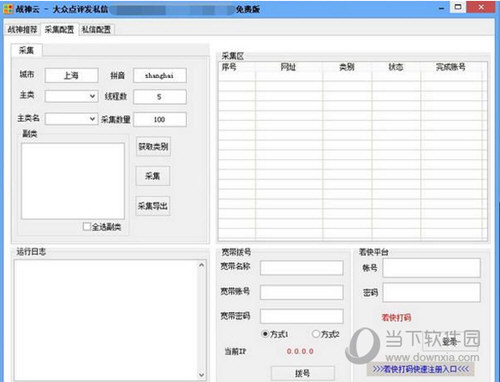
Task: Maximize the 战神云 window
Action: point(458,7)
